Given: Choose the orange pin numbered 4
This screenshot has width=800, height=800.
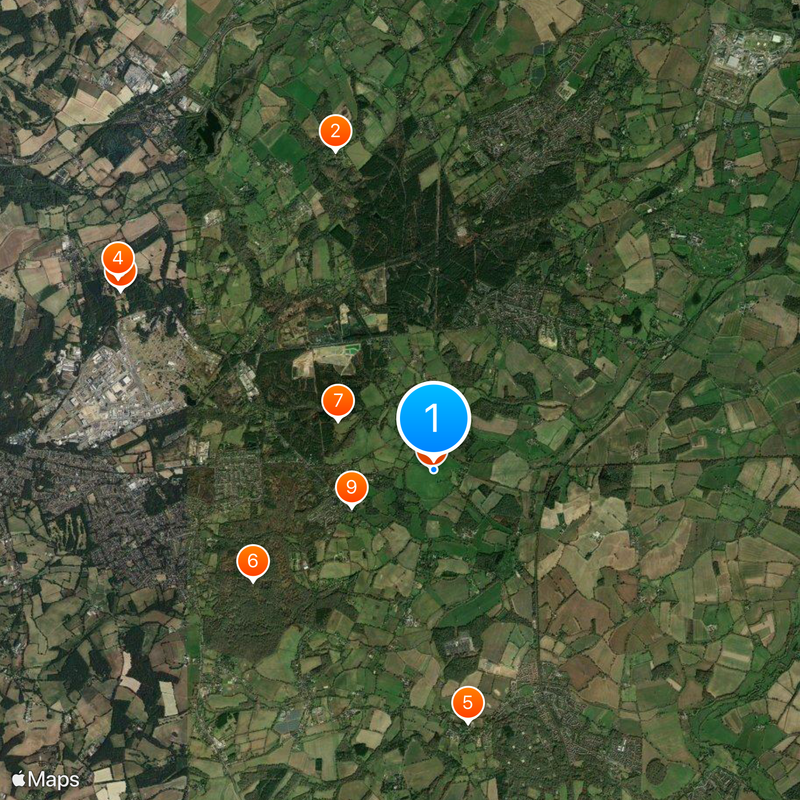Looking at the screenshot, I should coord(118,258).
